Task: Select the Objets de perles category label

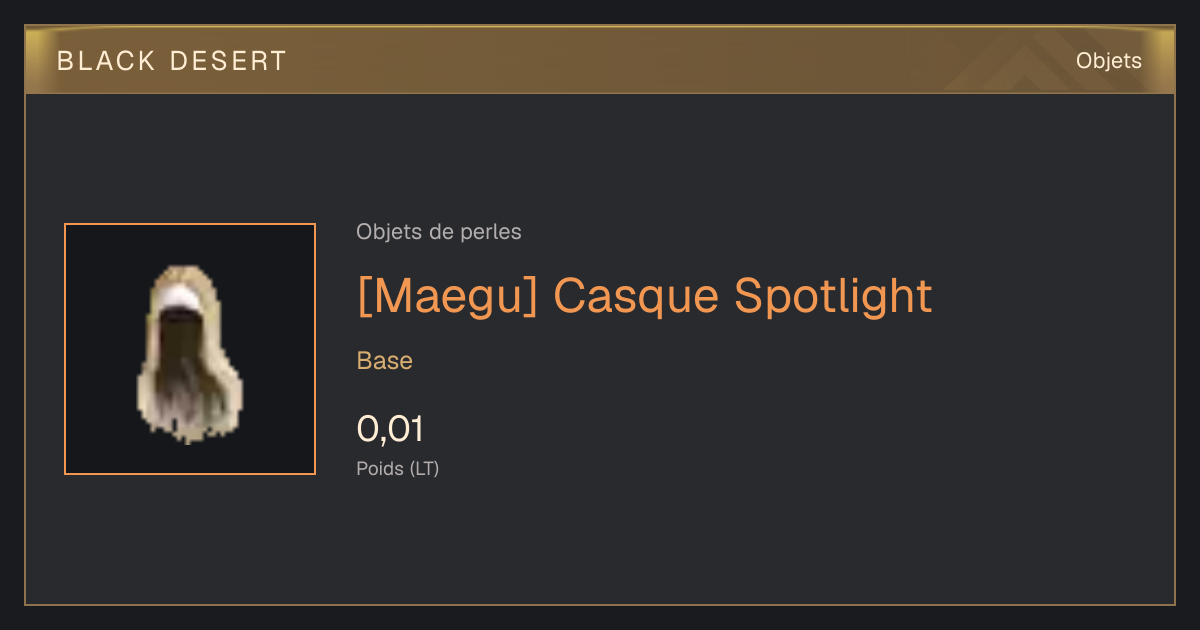Action: pyautogui.click(x=439, y=232)
